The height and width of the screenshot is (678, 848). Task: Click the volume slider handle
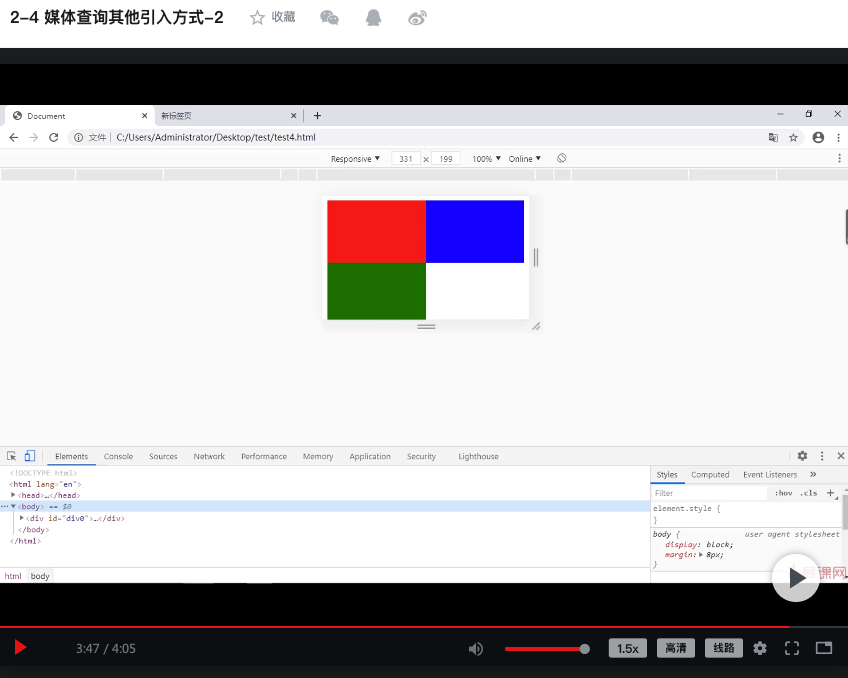coord(585,649)
